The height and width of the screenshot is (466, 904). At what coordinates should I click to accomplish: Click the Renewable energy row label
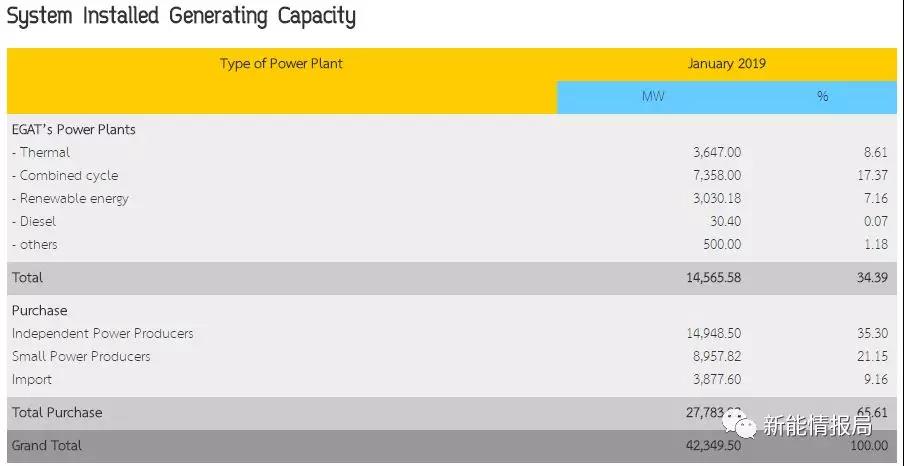click(70, 198)
